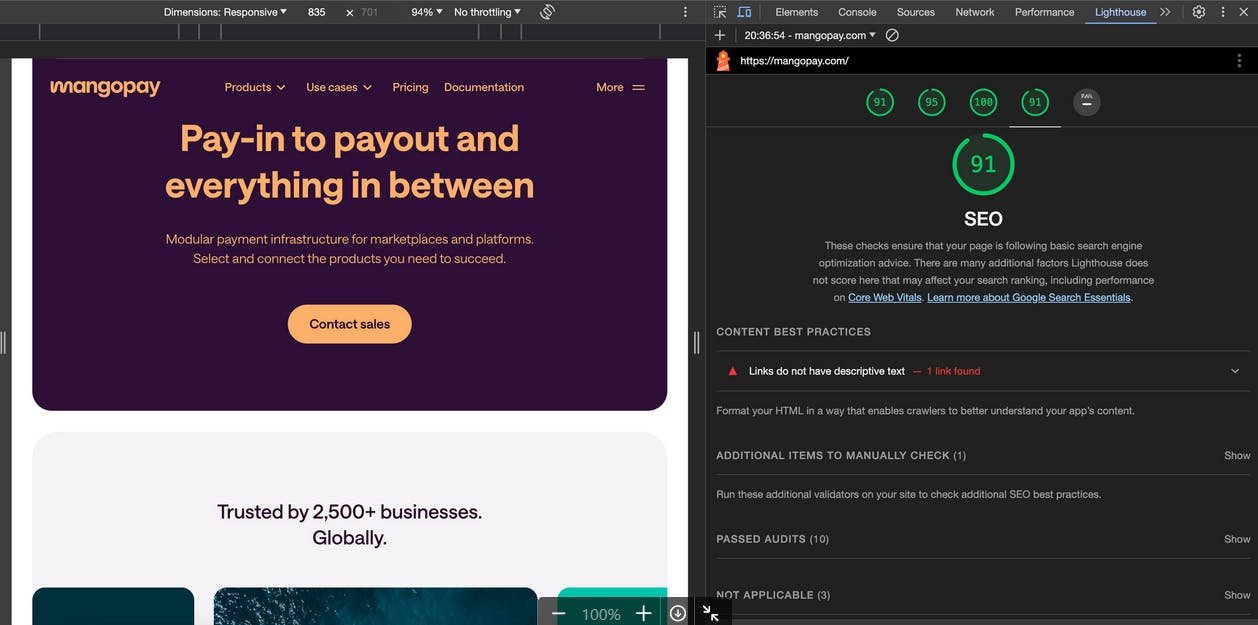Click the Contact sales button
Image resolution: width=1258 pixels, height=625 pixels.
point(349,323)
